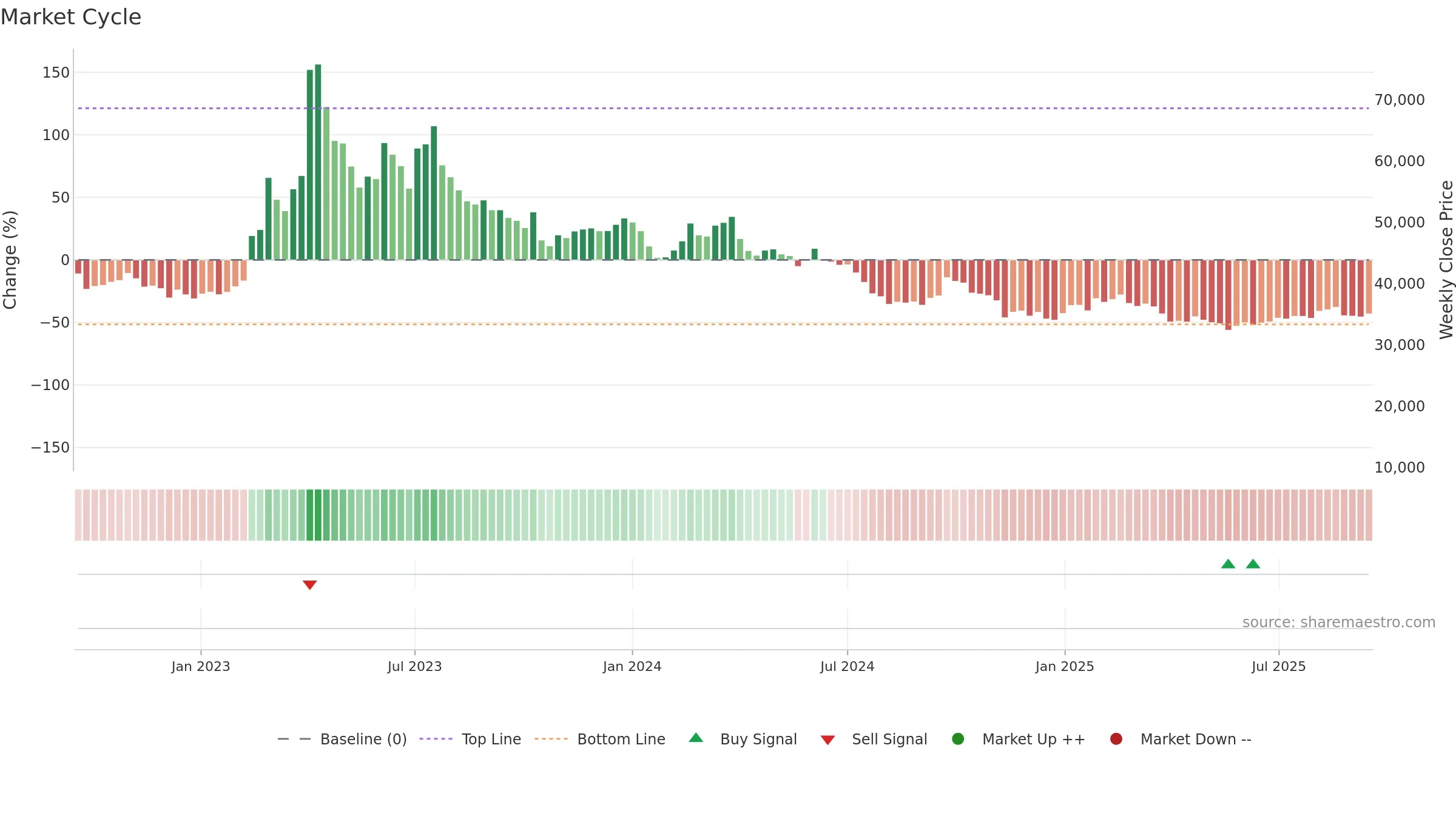Screen dimensions: 1456x819
Task: Click the 60,000 price tick label
Action: point(1400,161)
